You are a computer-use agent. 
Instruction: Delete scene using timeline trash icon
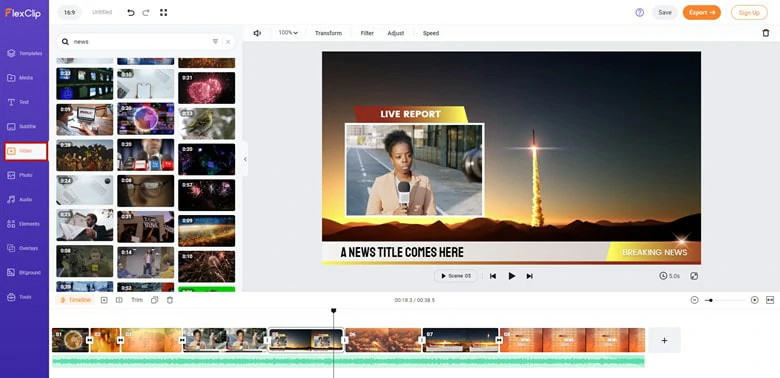coord(170,300)
